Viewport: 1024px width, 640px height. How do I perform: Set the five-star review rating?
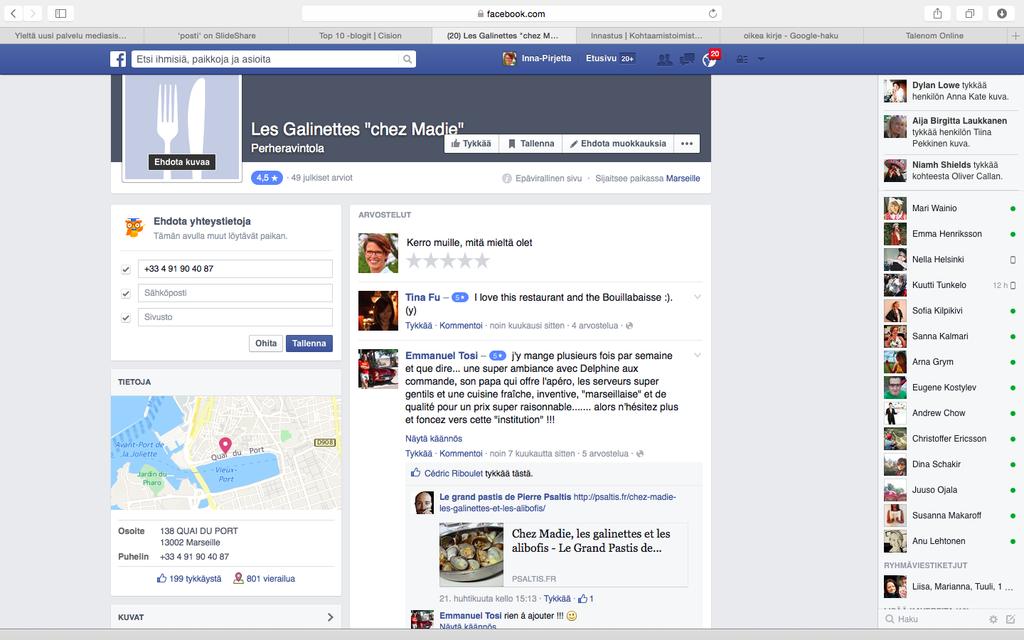482,261
